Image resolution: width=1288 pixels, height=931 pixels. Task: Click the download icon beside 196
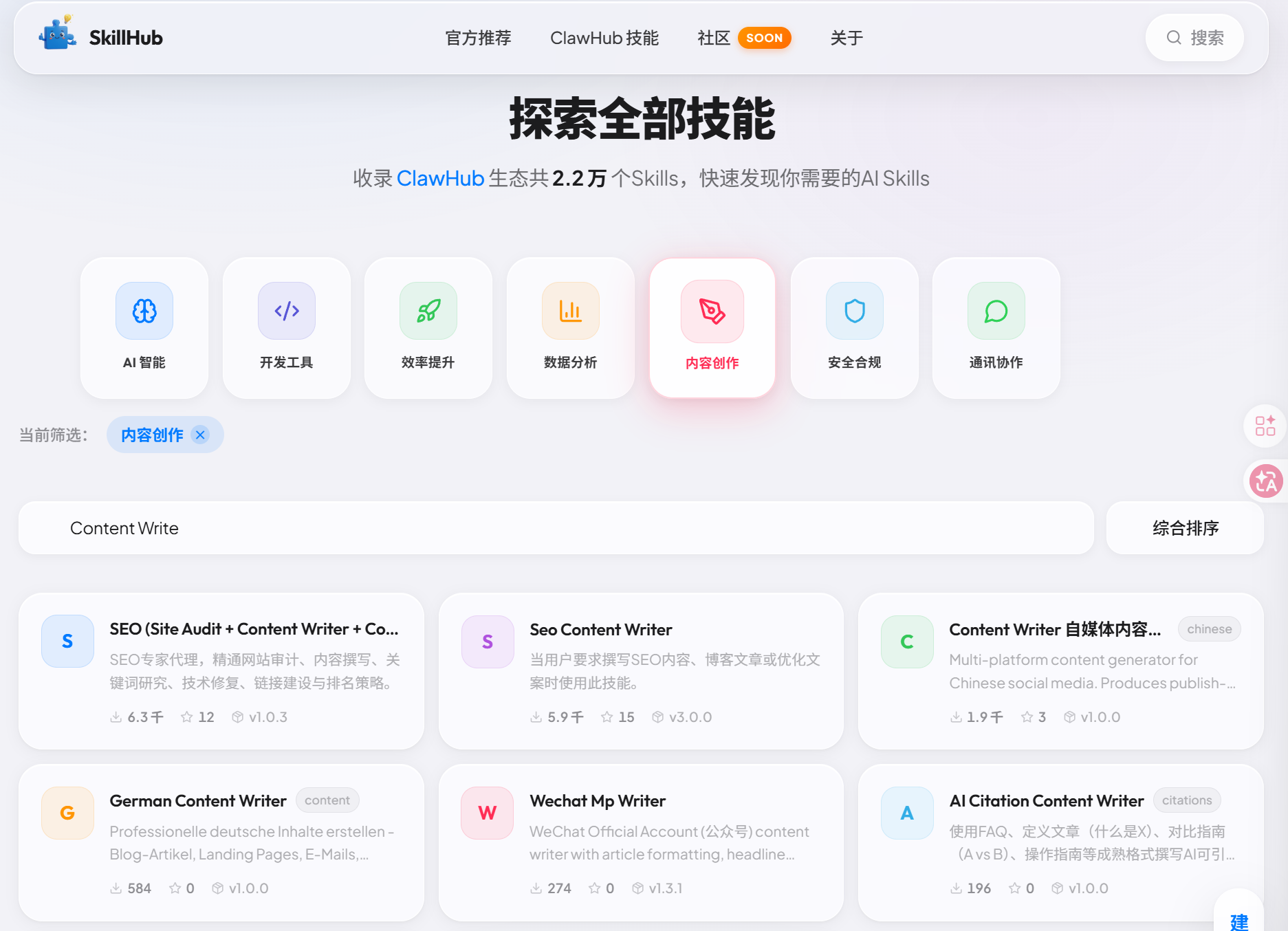pyautogui.click(x=956, y=888)
